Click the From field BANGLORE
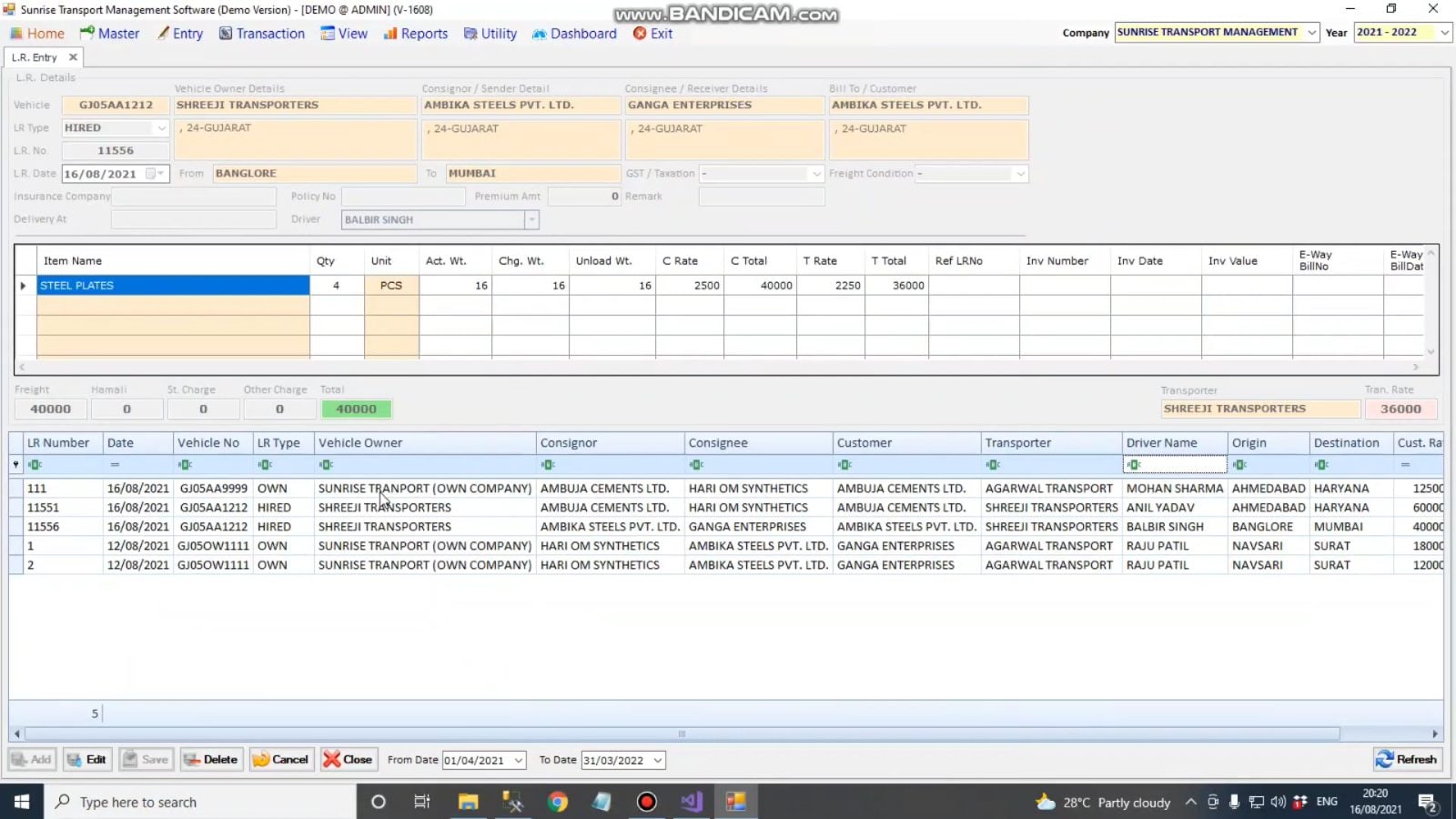The height and width of the screenshot is (819, 1456). [315, 174]
